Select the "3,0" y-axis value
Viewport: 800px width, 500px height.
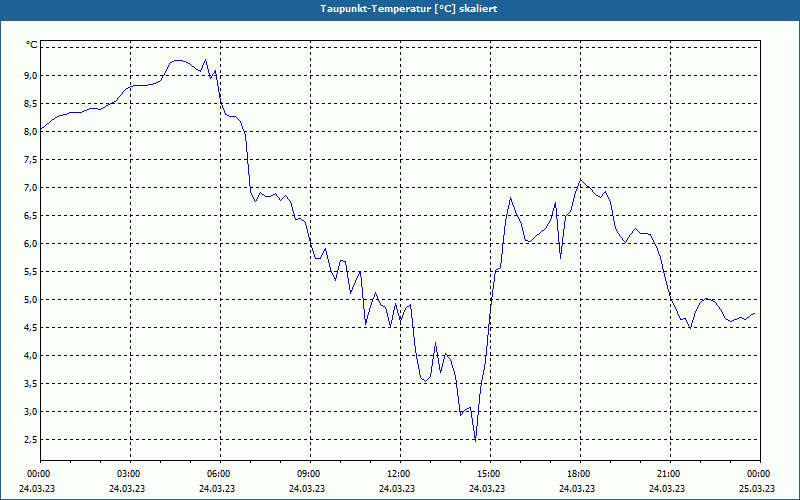[31, 412]
